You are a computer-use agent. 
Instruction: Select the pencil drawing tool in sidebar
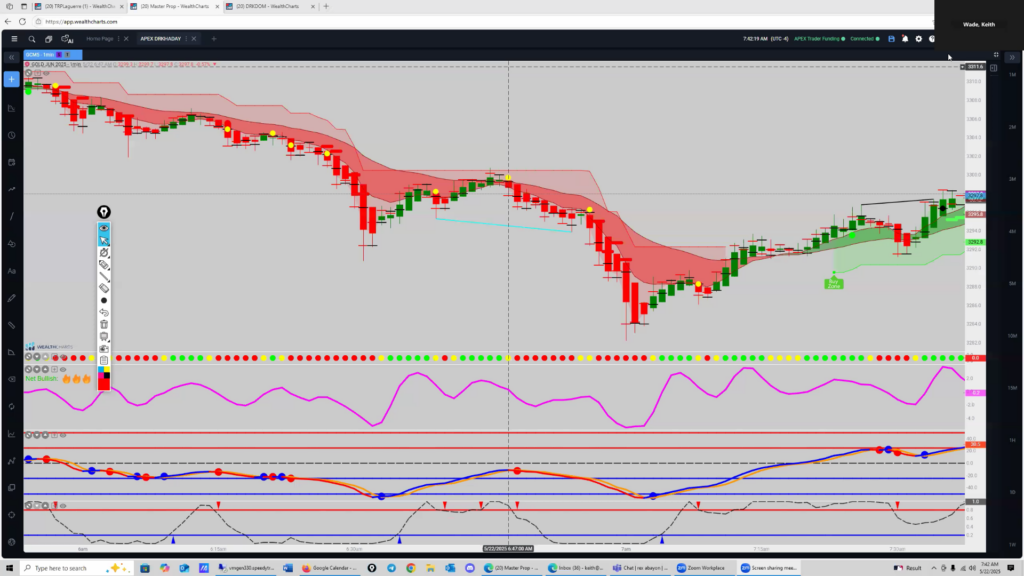(x=12, y=298)
